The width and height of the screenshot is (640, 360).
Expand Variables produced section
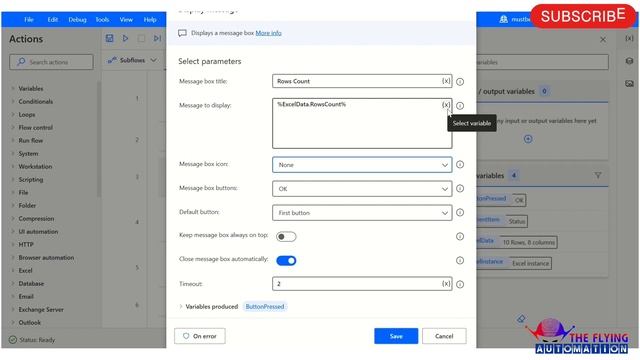point(181,307)
